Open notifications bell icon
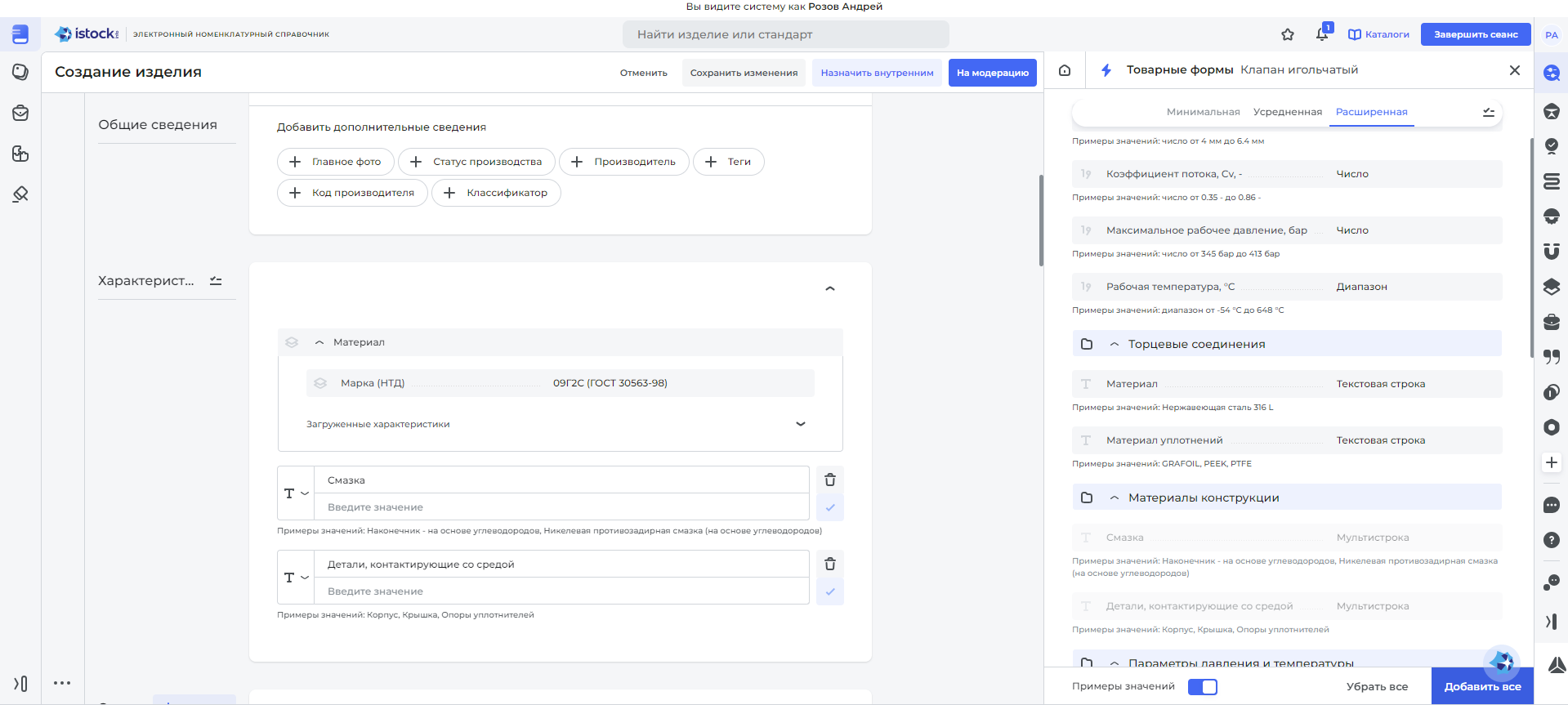Screen dimensions: 1568x705 [1322, 34]
